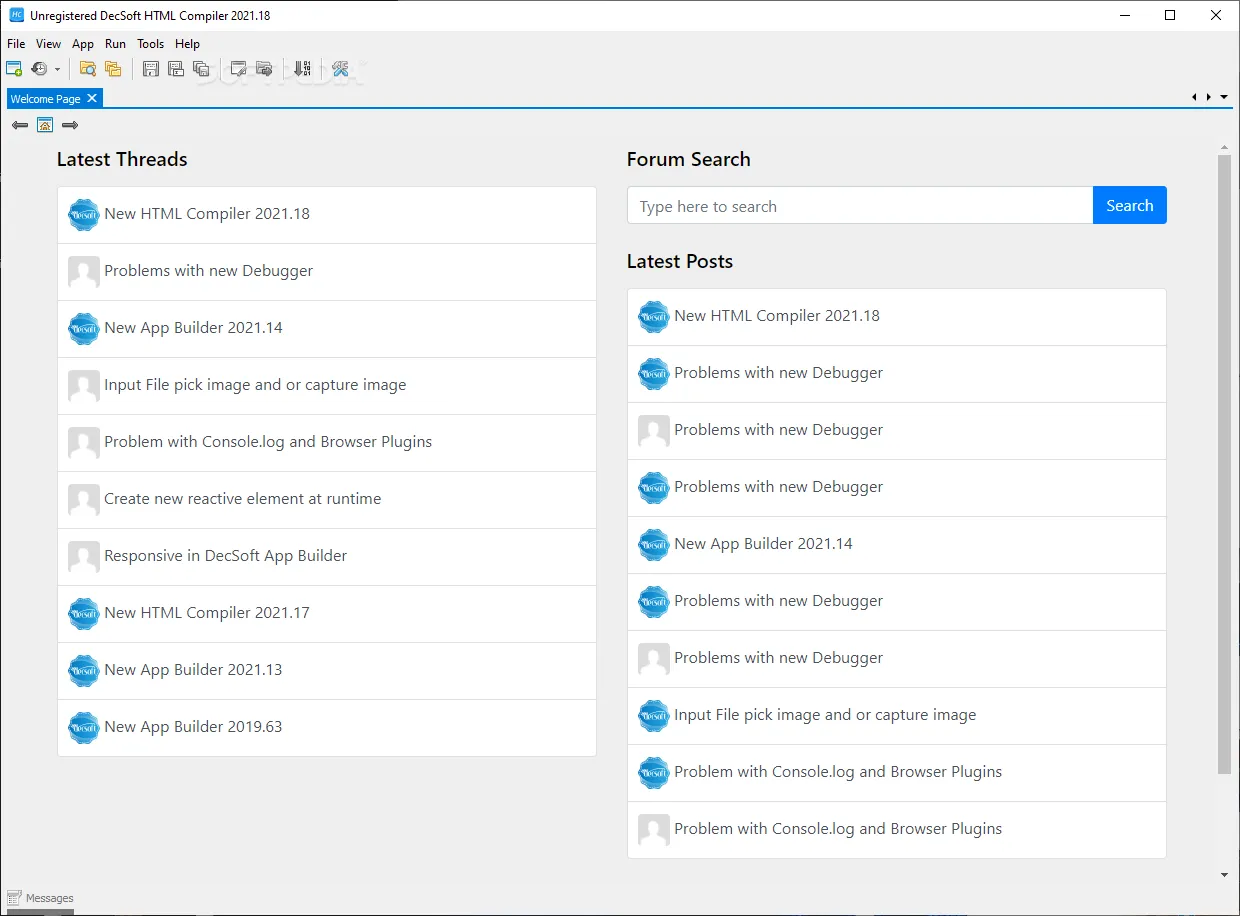Image resolution: width=1240 pixels, height=916 pixels.
Task: Click the Save floppy disk icon
Action: (x=151, y=69)
